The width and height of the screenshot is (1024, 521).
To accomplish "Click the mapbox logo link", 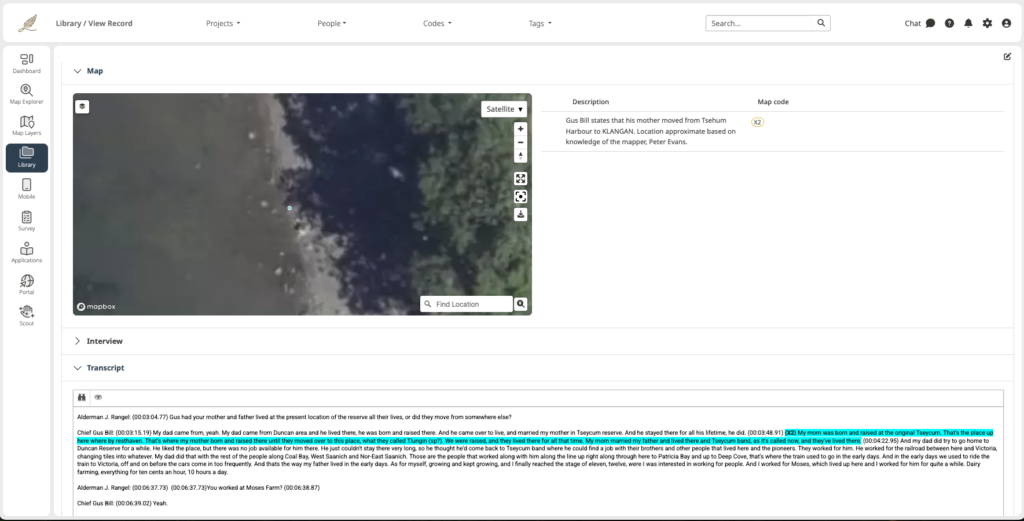I will [x=96, y=306].
